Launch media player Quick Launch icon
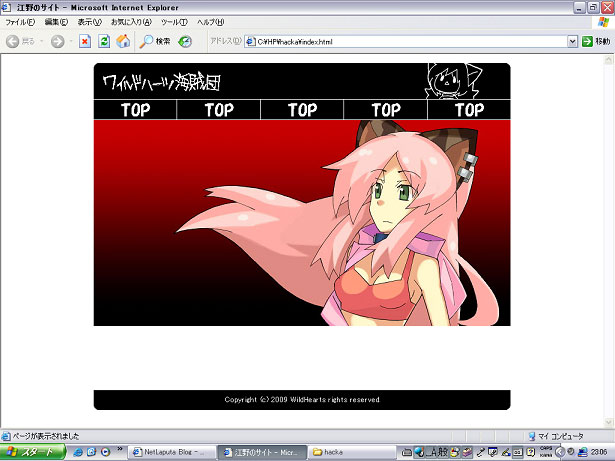Image resolution: width=615 pixels, height=461 pixels. coord(106,452)
